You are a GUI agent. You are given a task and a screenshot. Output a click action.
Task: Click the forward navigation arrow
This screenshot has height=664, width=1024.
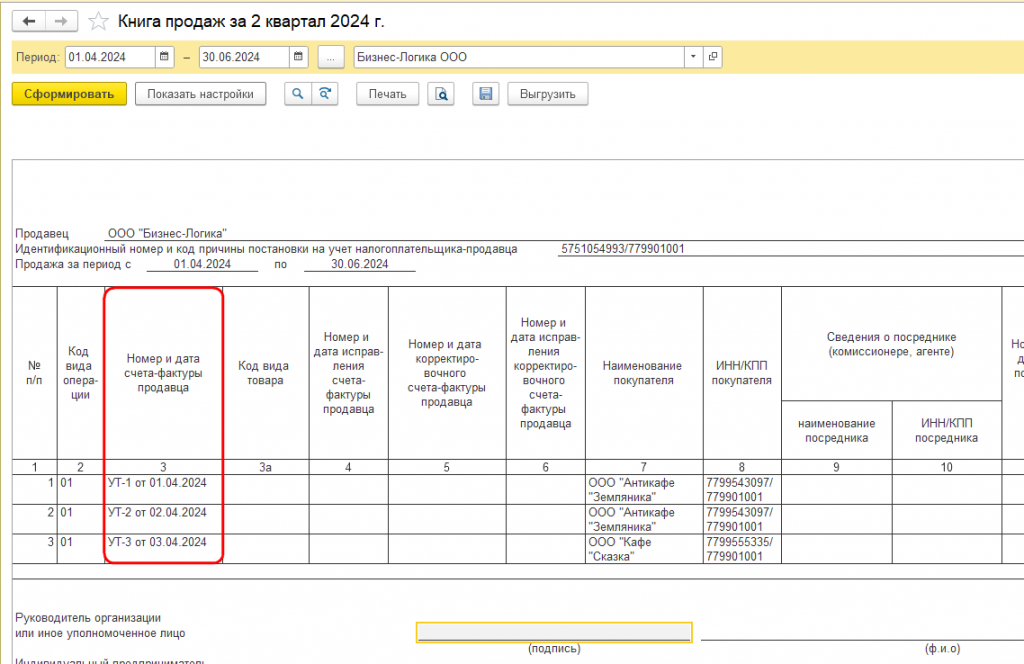coord(61,22)
